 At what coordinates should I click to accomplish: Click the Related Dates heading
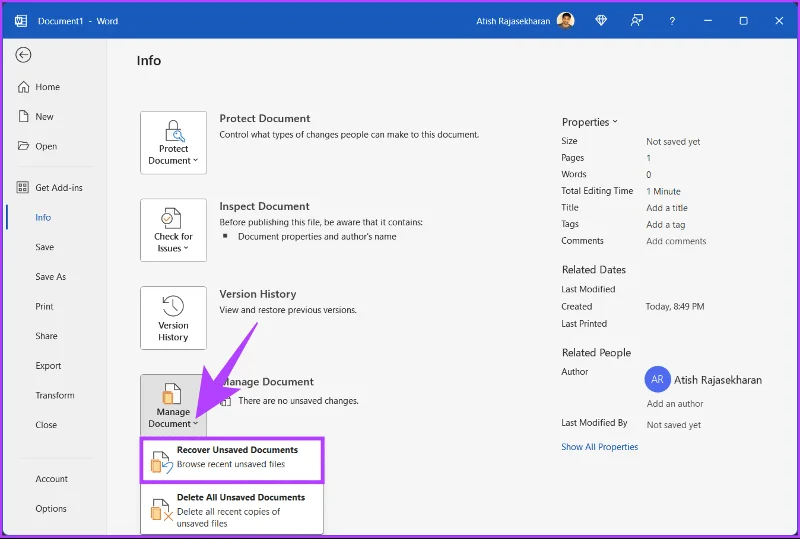click(594, 270)
